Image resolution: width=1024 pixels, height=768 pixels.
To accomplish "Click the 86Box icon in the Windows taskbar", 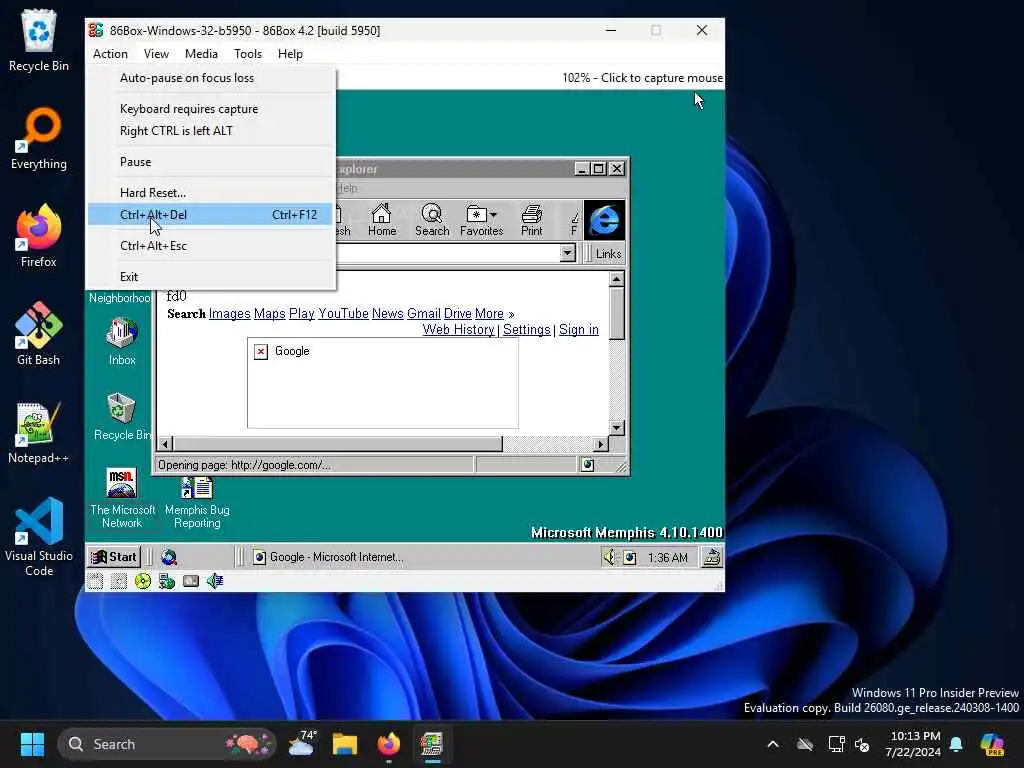I will click(x=432, y=744).
